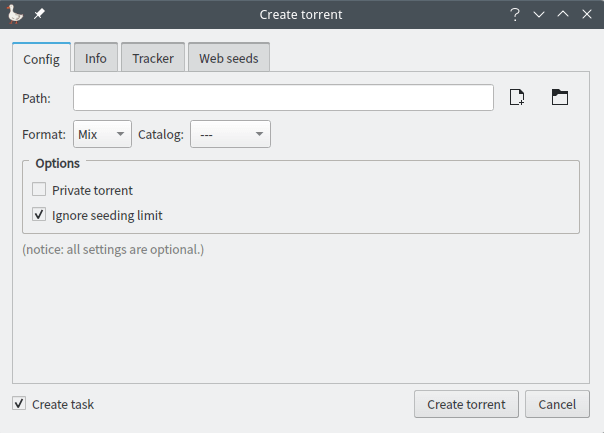Click the add file icon
This screenshot has height=433, width=604.
point(517,97)
